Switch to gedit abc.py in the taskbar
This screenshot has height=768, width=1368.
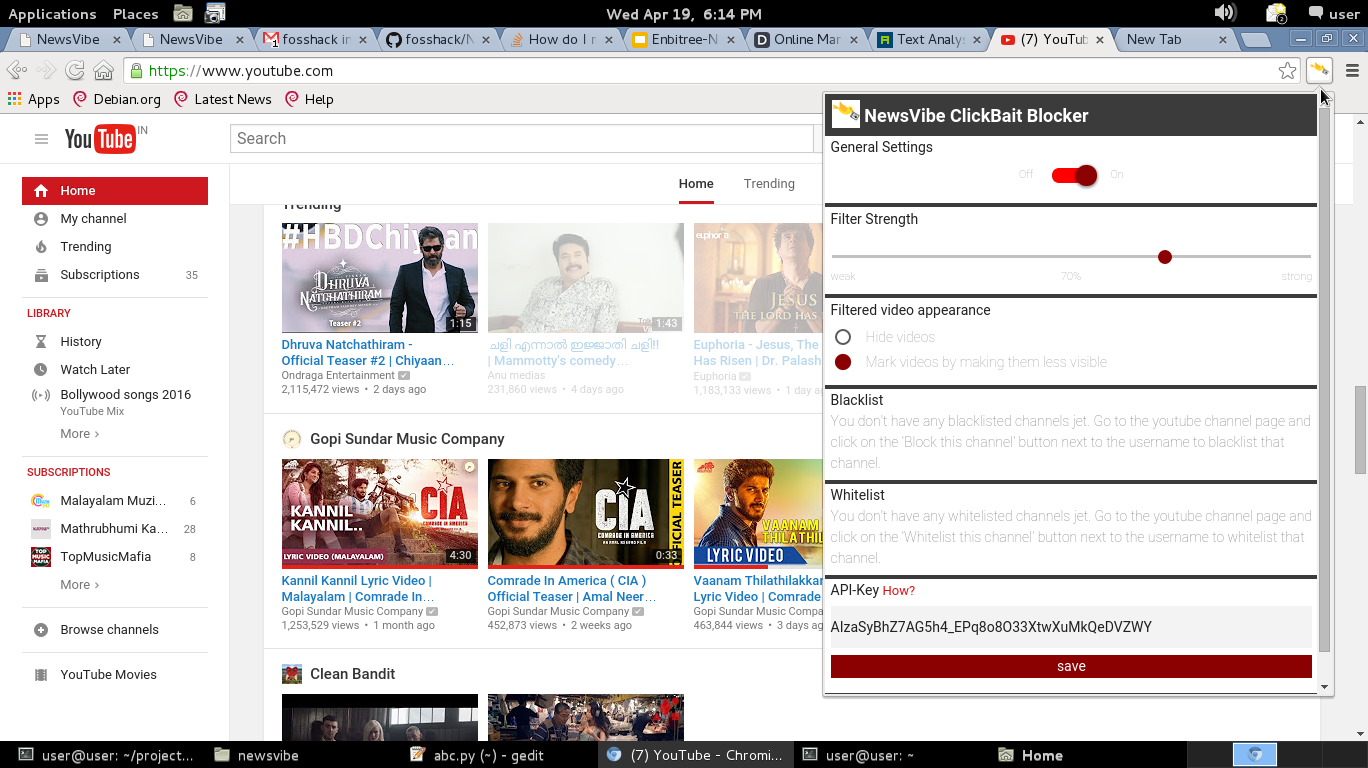point(478,755)
